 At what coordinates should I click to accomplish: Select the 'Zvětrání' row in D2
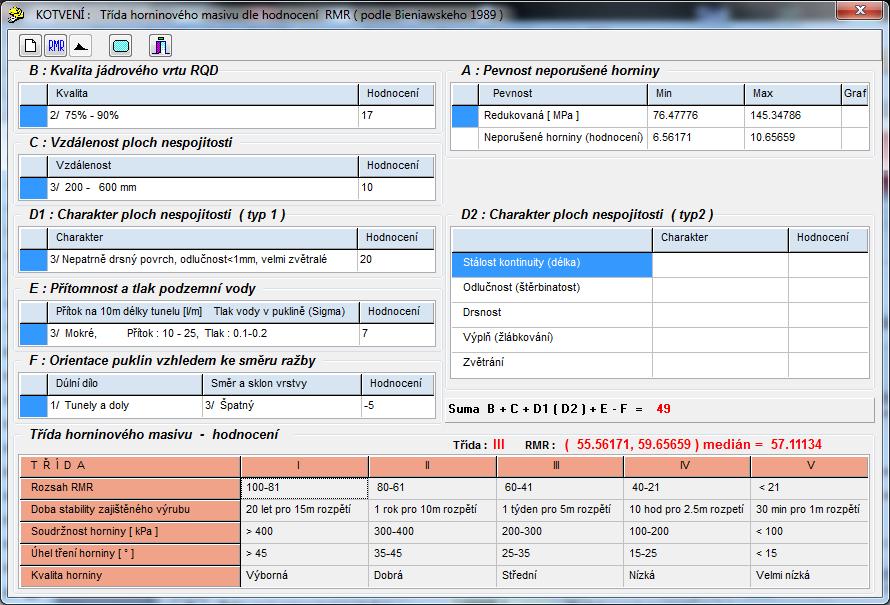click(552, 365)
